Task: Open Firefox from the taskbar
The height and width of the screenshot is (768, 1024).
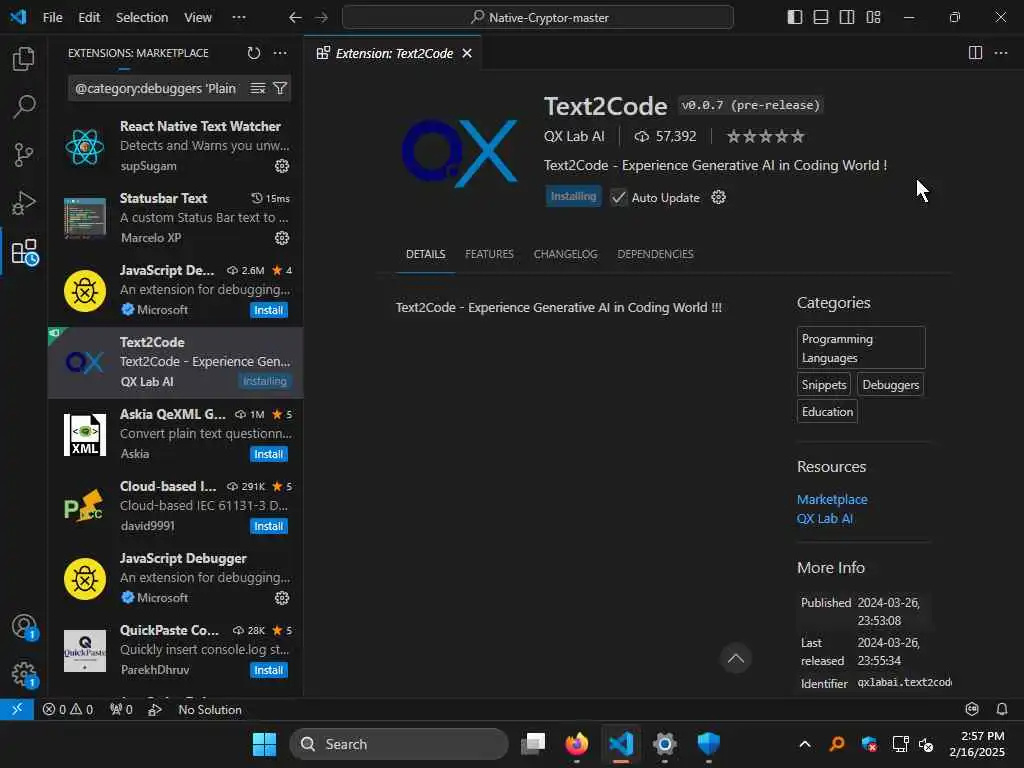Action: tap(577, 744)
